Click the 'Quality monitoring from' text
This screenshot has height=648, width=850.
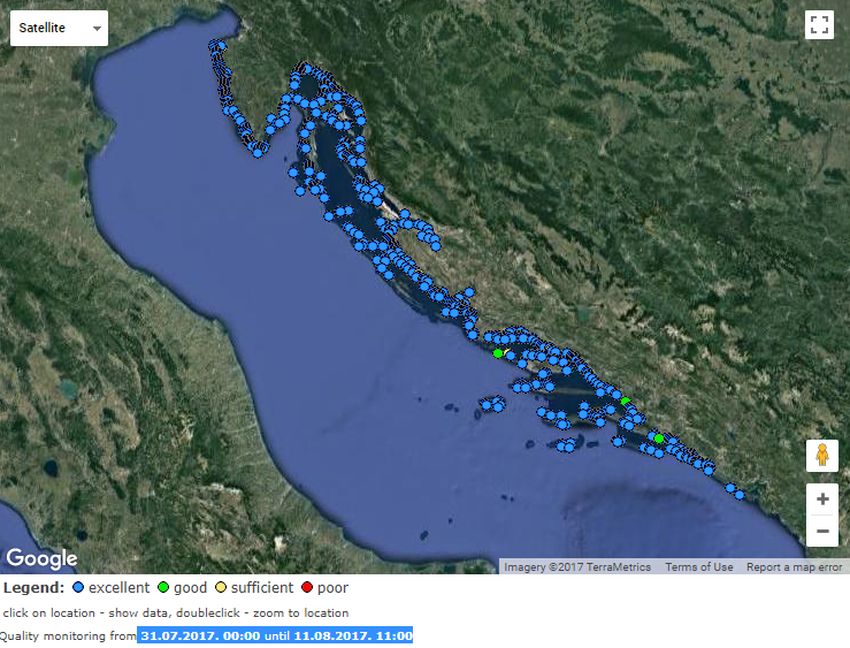(68, 636)
